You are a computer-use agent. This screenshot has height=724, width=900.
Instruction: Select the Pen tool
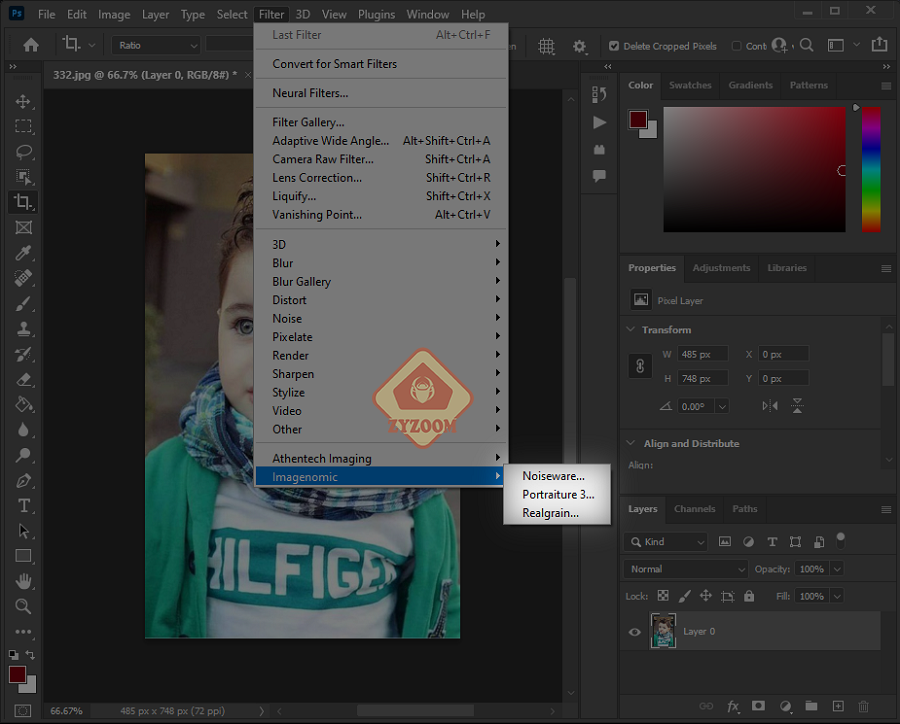[23, 480]
